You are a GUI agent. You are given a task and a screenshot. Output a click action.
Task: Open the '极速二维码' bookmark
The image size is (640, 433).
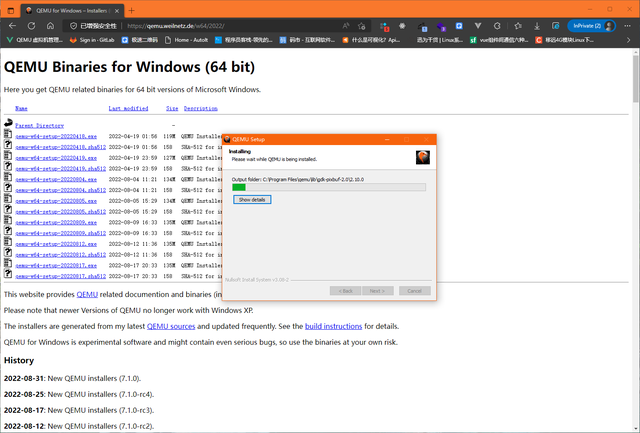(140, 40)
